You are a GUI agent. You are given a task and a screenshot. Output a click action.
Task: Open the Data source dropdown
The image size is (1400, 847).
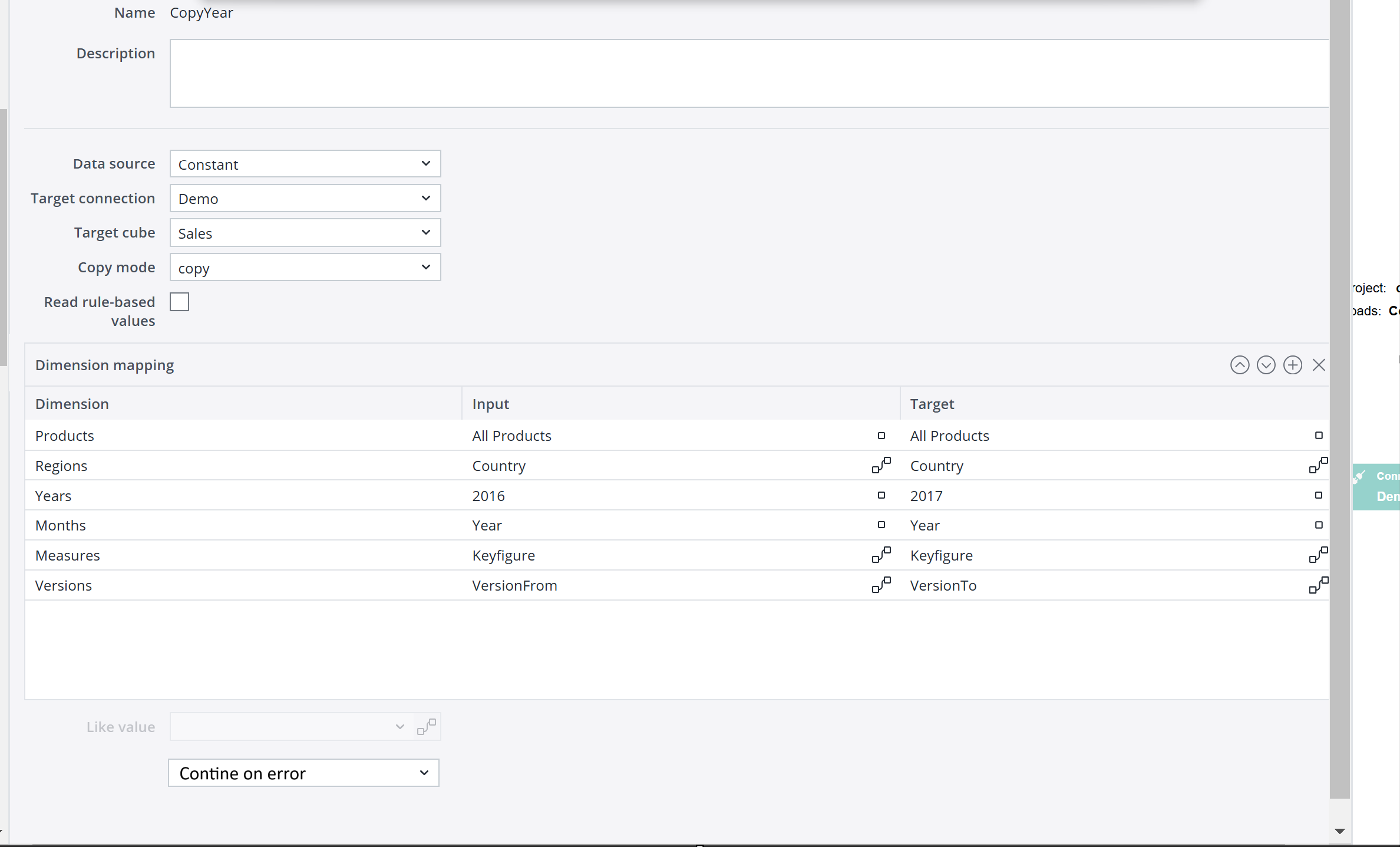[x=305, y=164]
